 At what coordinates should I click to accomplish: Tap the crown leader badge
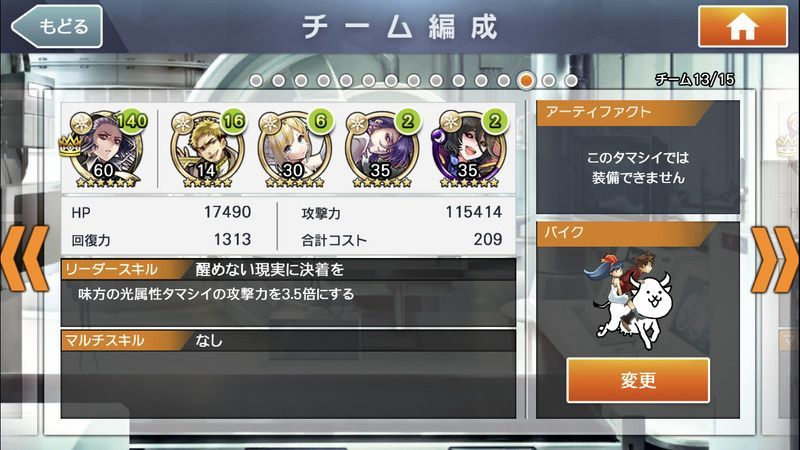click(x=70, y=145)
